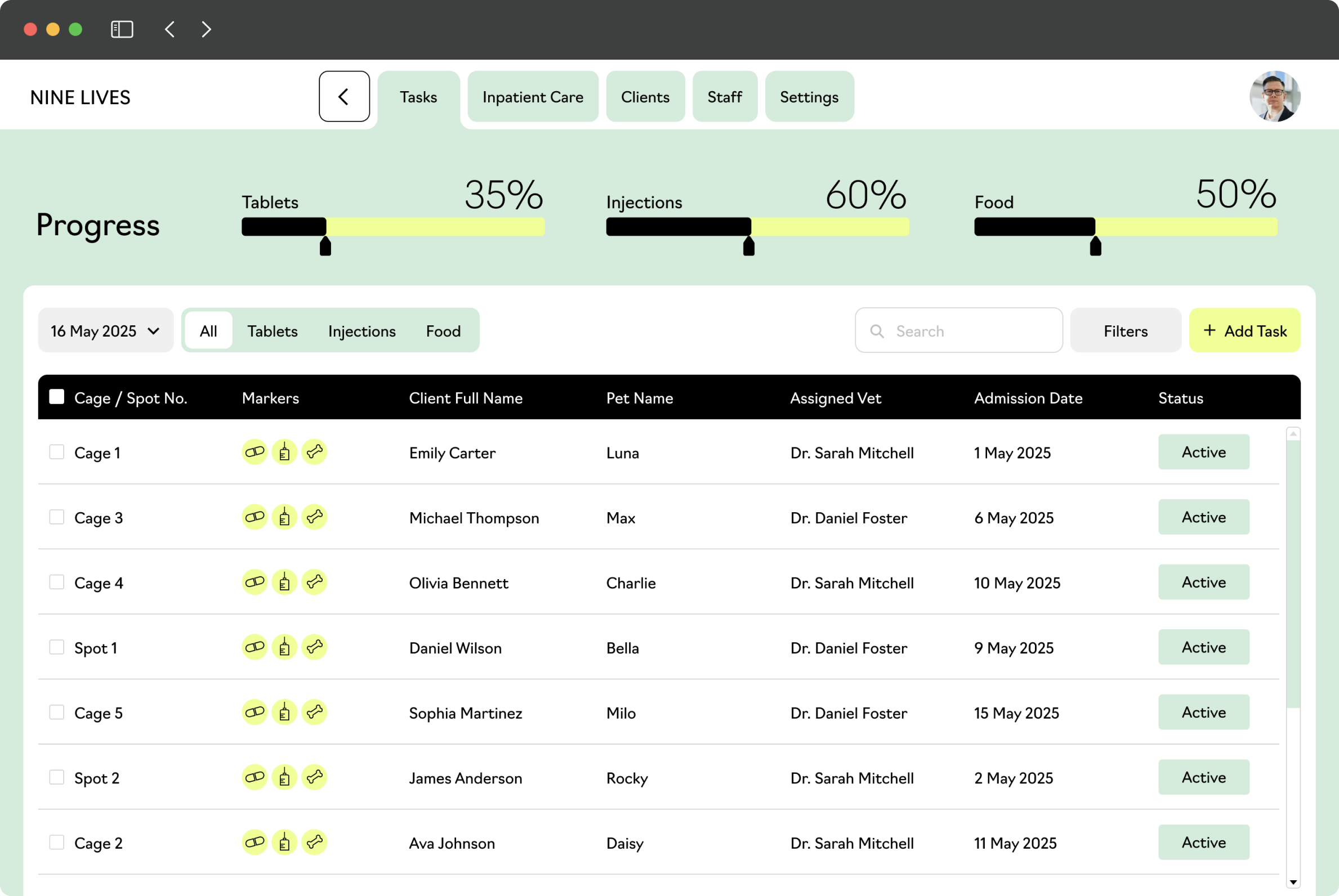Click the tablet pill marker for Cage 1

pos(255,452)
